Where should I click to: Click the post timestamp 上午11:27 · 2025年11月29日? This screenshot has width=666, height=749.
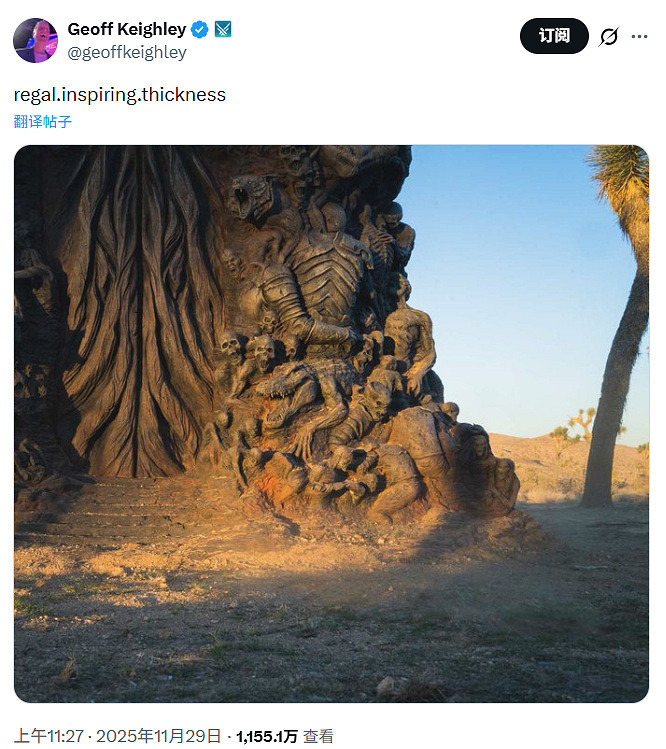click(118, 736)
